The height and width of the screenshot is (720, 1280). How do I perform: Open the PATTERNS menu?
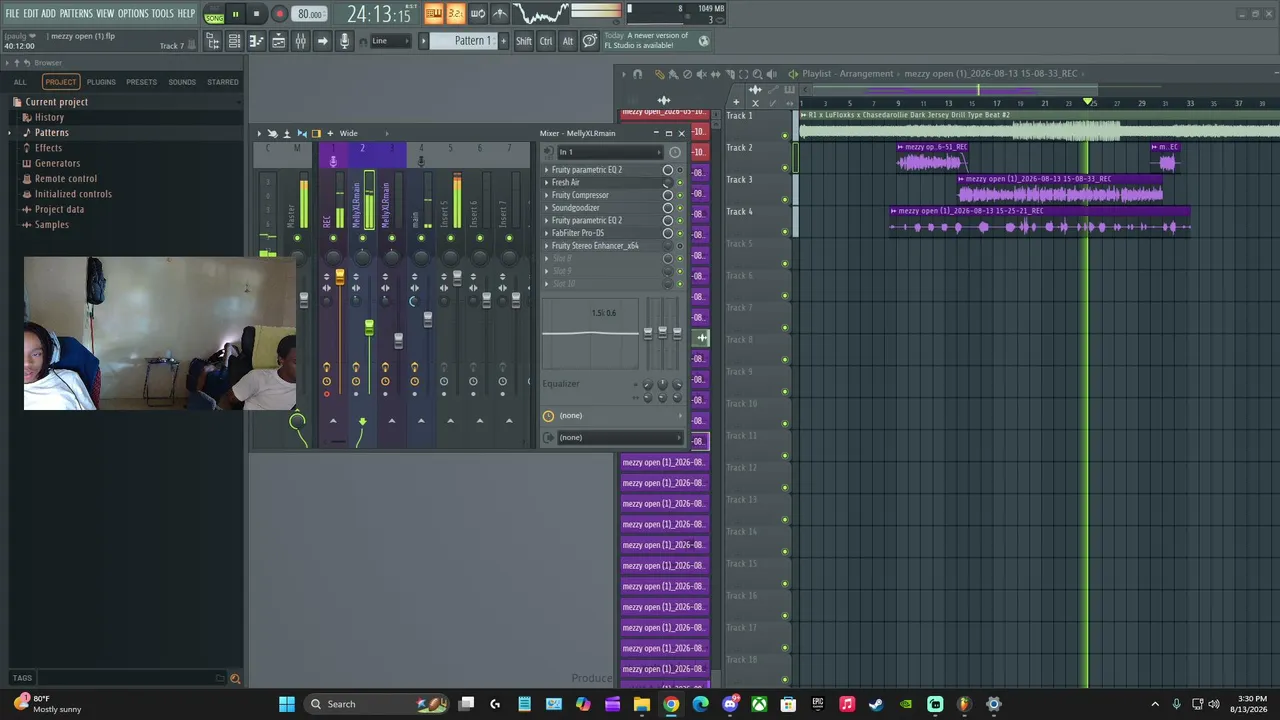[x=76, y=13]
